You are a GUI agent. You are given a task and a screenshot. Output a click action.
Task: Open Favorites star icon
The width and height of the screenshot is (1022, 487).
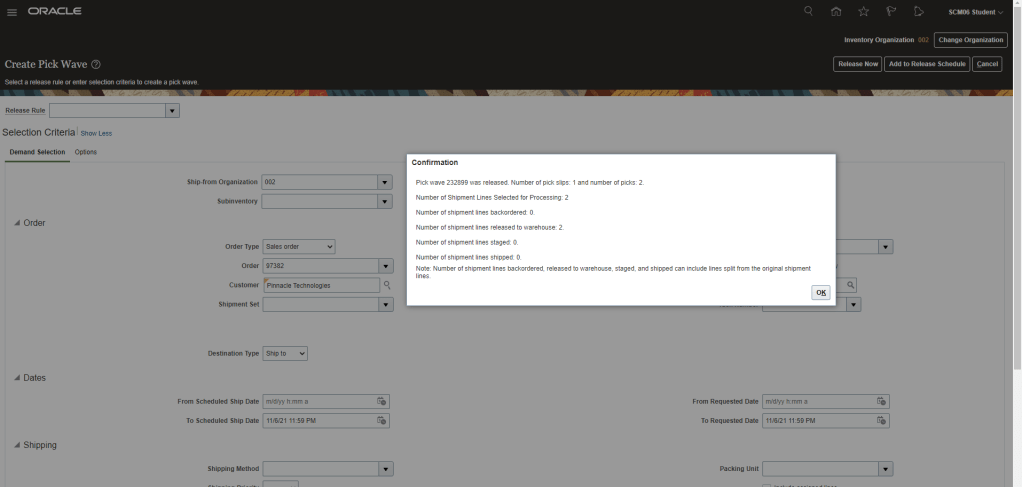tap(863, 12)
